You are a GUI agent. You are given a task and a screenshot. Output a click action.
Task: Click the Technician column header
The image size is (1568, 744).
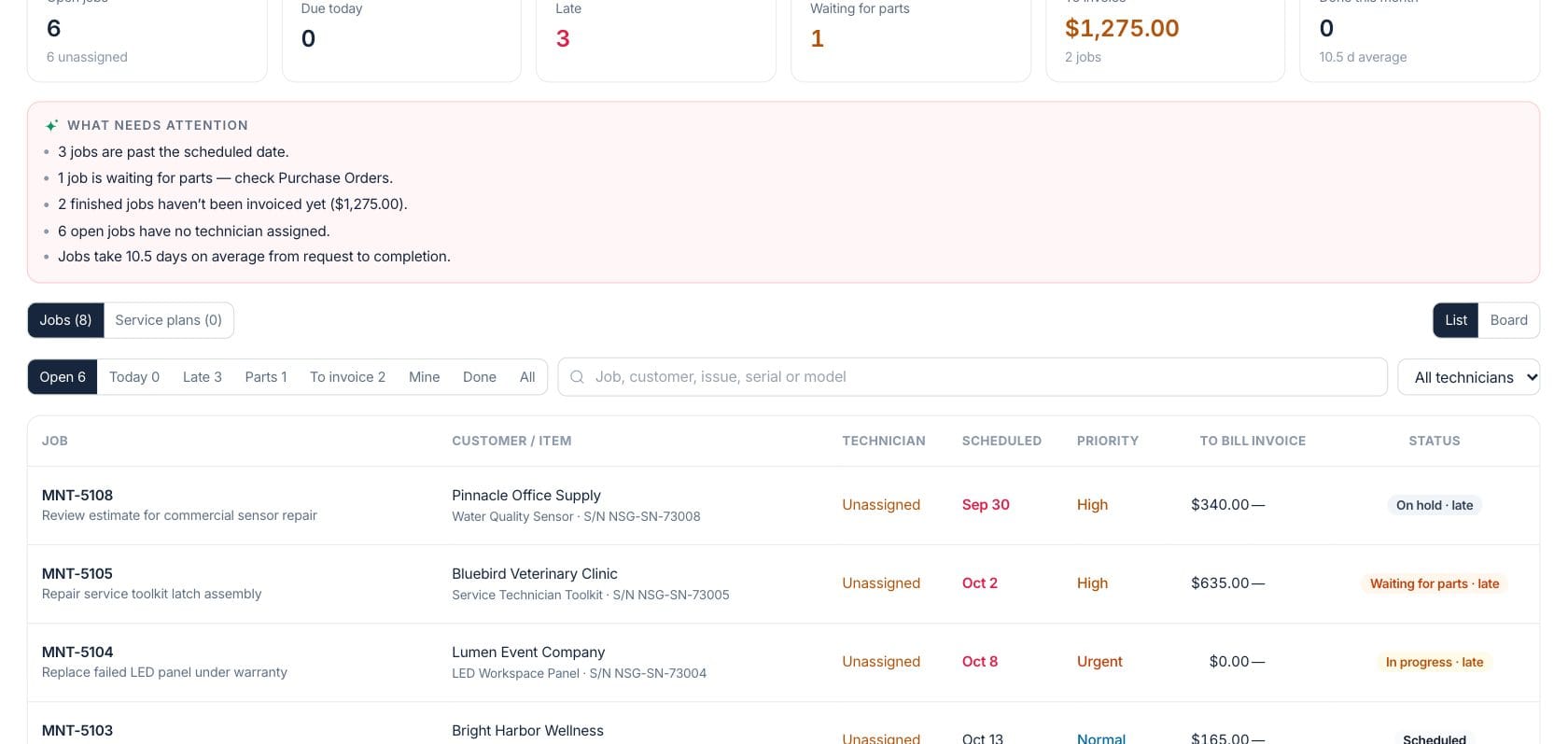pos(884,441)
